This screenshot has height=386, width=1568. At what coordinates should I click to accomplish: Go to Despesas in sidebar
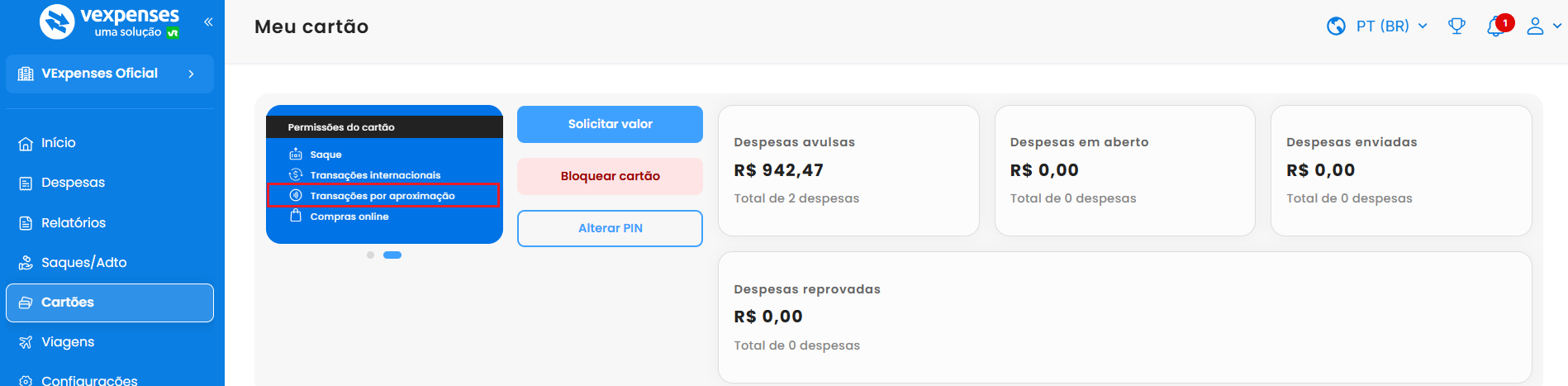click(x=73, y=183)
